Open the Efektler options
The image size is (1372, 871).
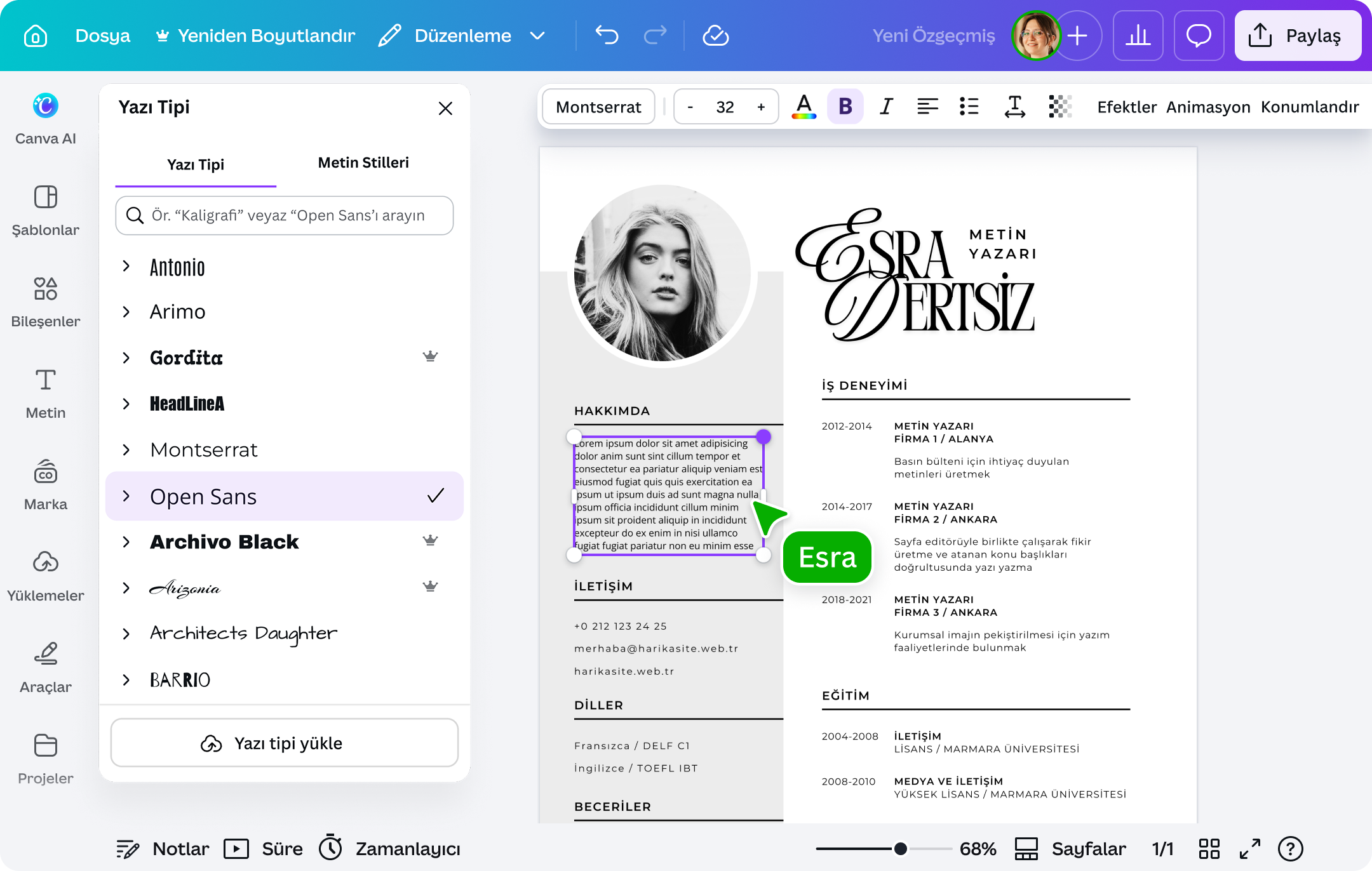pyautogui.click(x=1127, y=107)
